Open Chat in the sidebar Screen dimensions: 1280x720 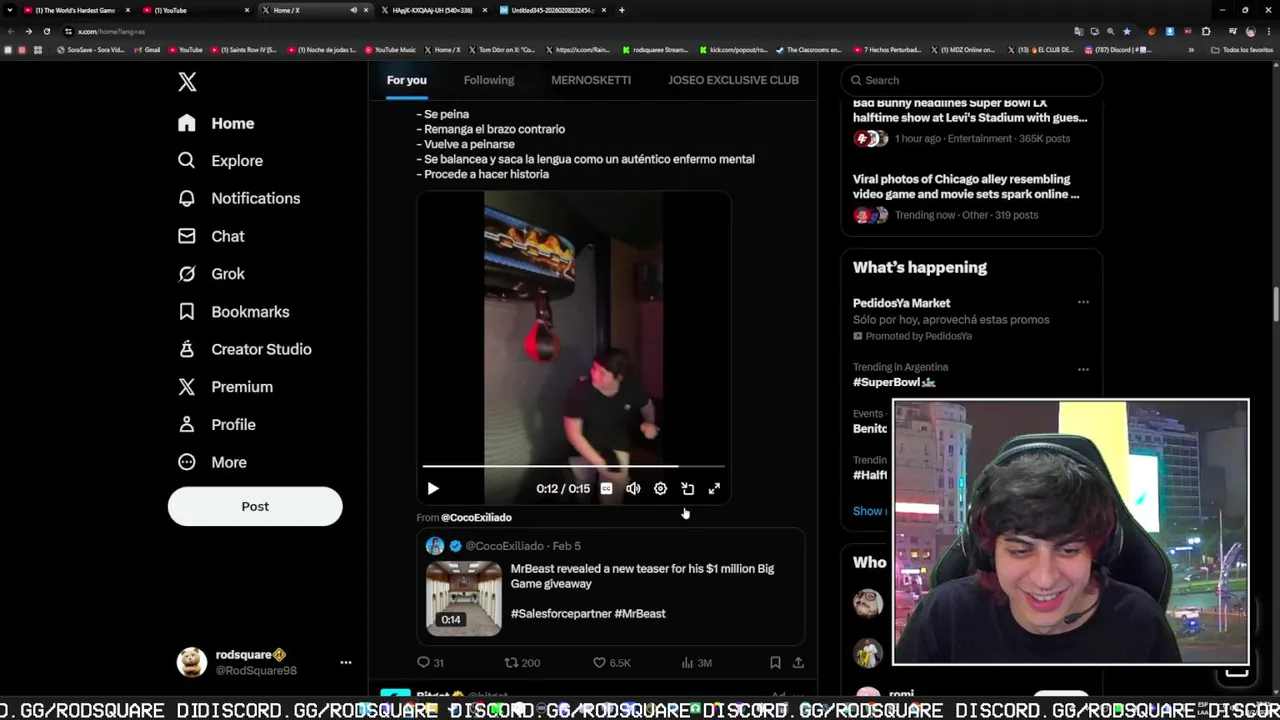point(211,236)
